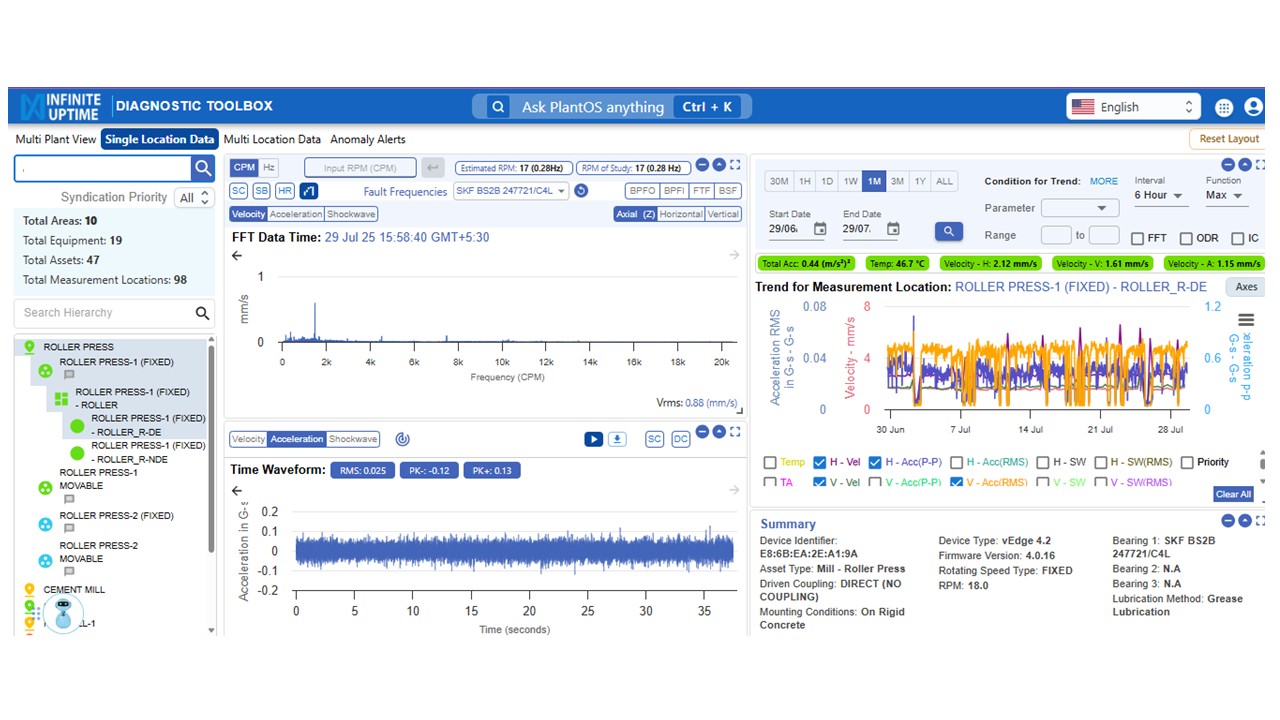Open the Anomaly Alerts tab
1280x720 pixels.
pyautogui.click(x=367, y=140)
